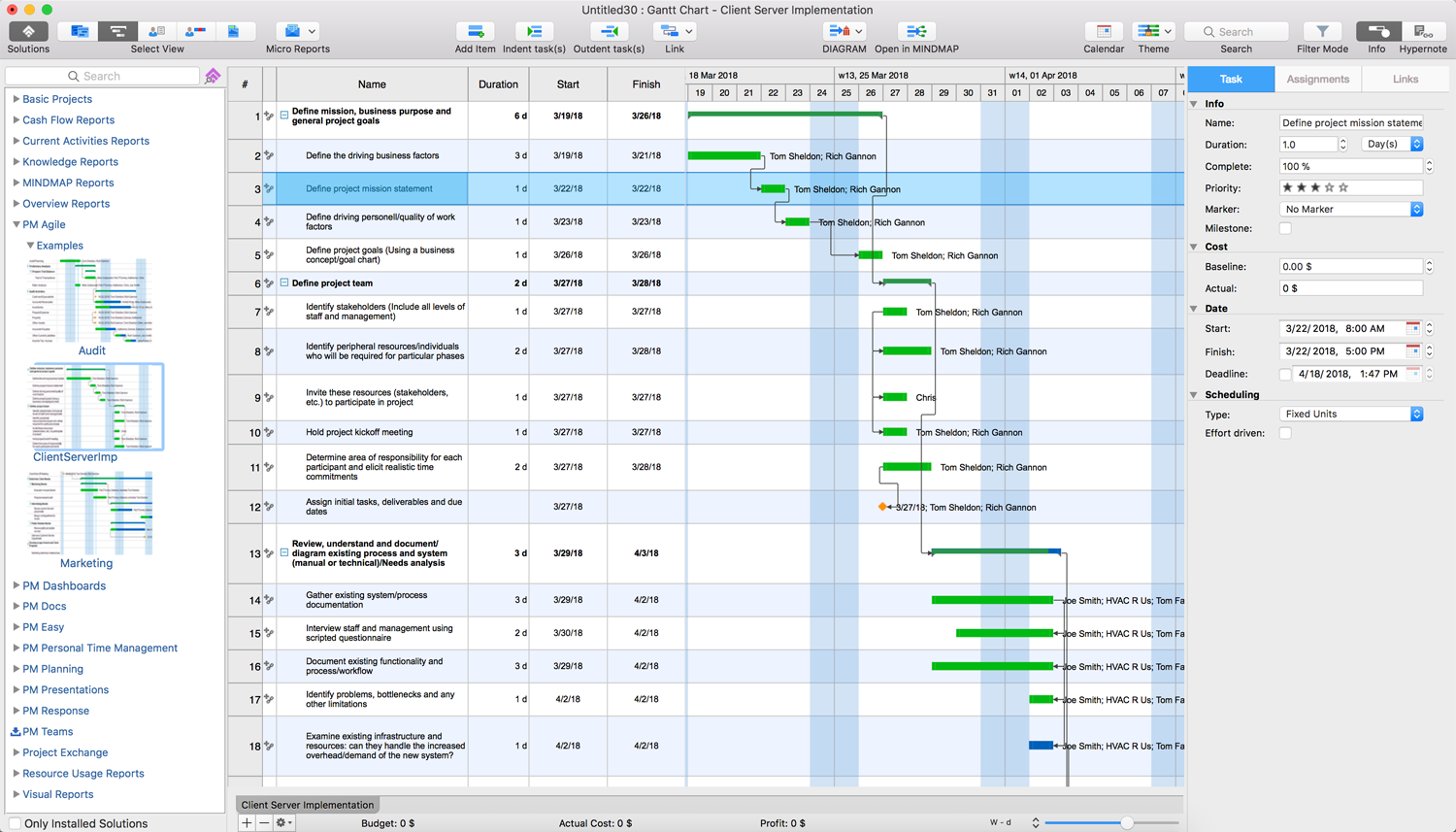1456x832 pixels.
Task: Open the Client Server Implementation sheet tab
Action: (x=308, y=805)
